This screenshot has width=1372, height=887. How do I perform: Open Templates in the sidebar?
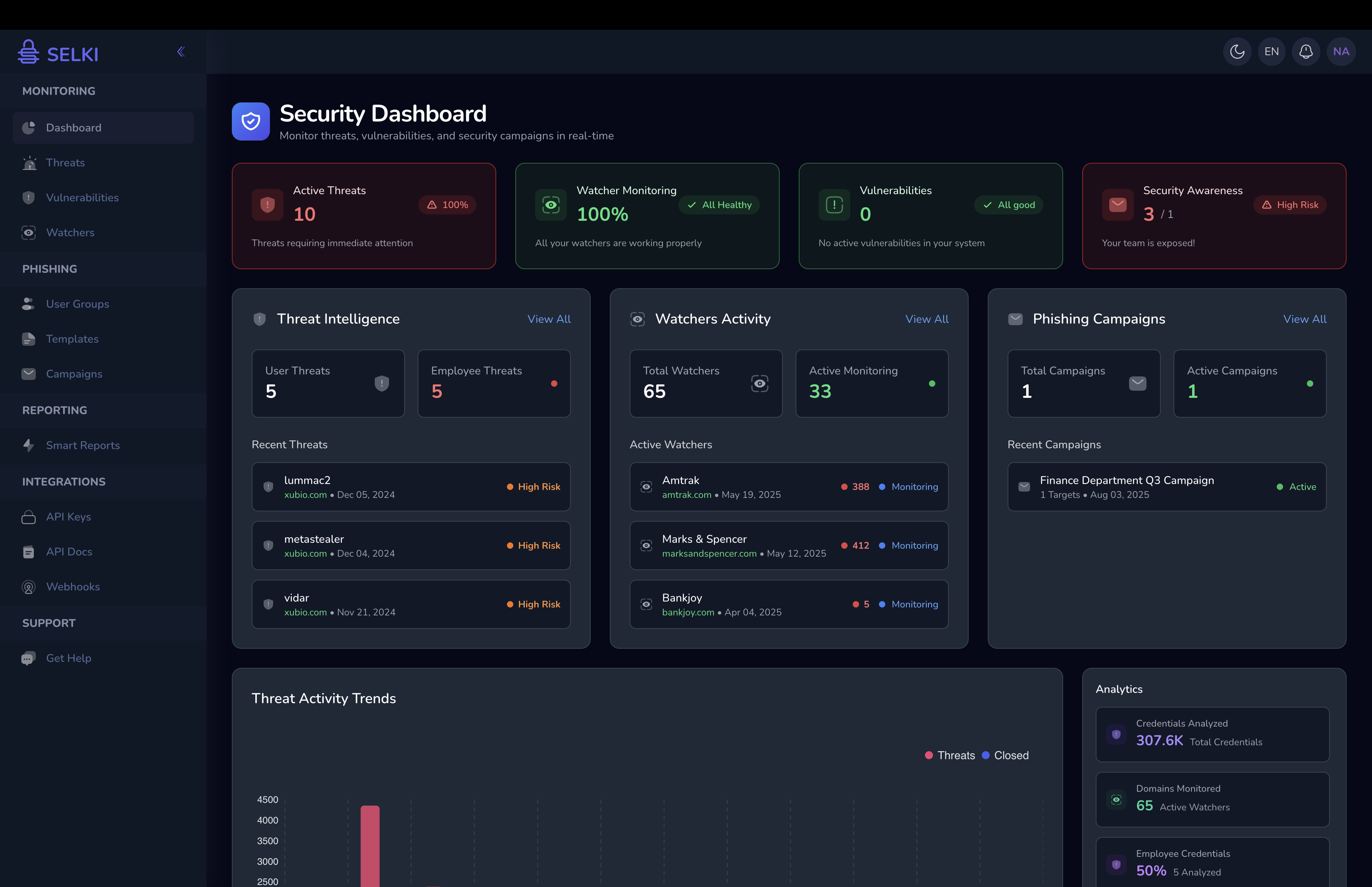103,339
